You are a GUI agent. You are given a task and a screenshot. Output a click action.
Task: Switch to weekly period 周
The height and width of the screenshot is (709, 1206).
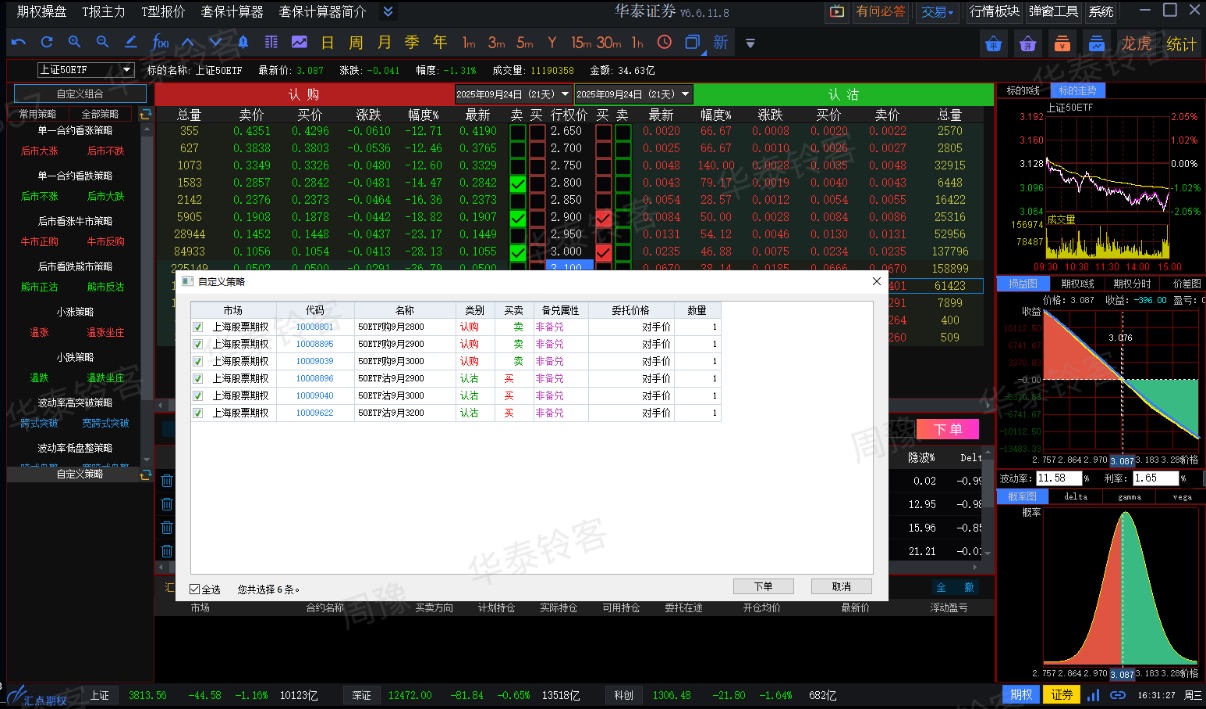(356, 43)
